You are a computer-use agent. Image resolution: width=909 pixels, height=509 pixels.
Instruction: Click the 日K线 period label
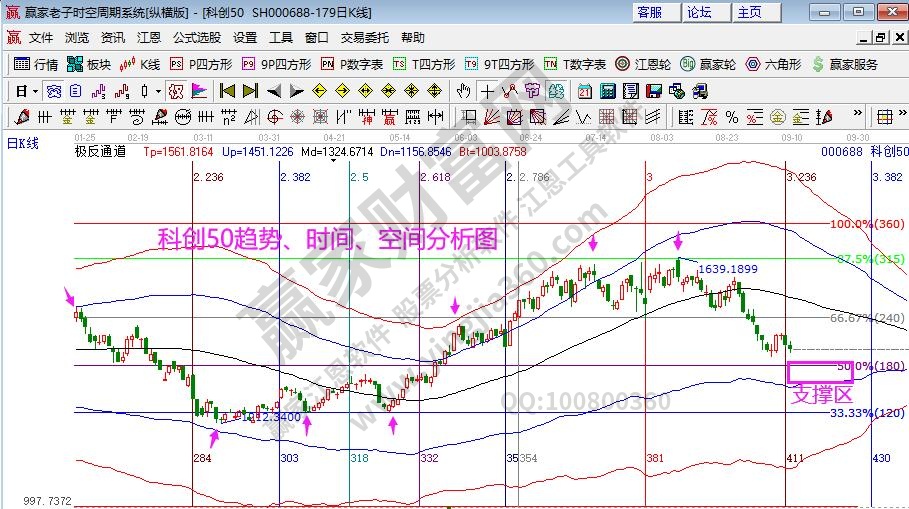tap(23, 143)
